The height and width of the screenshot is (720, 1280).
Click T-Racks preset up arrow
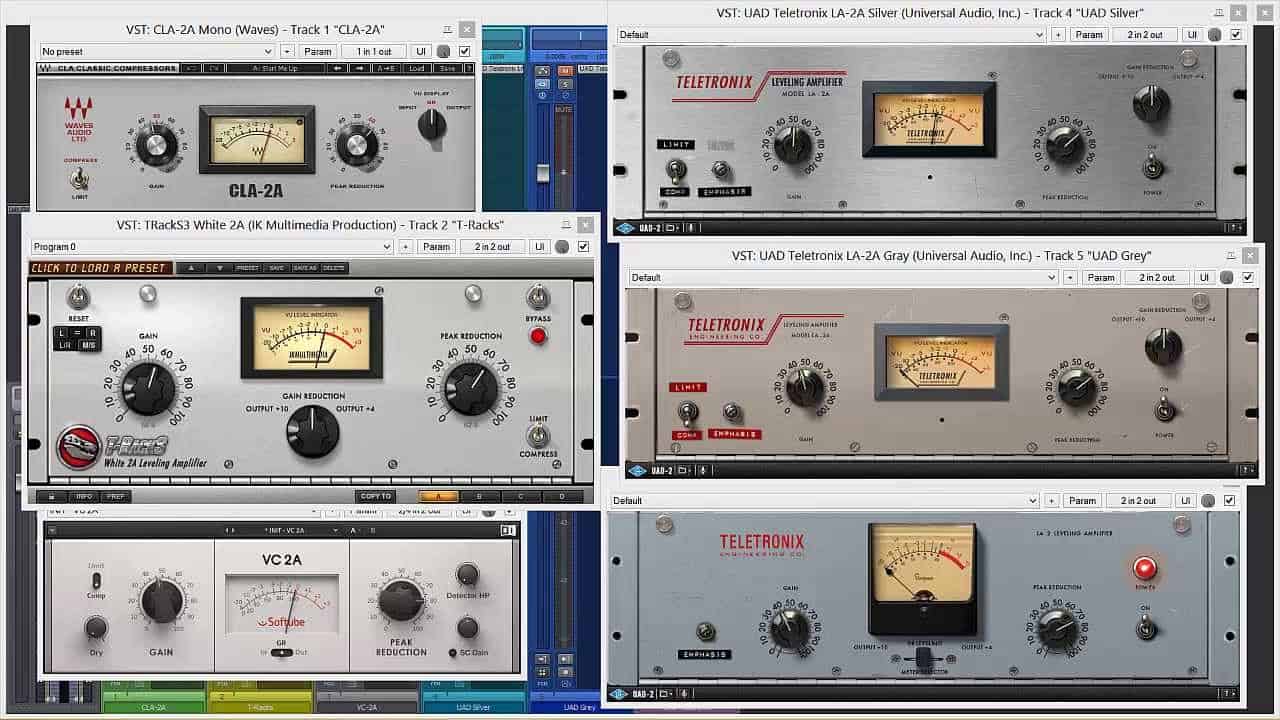pyautogui.click(x=191, y=268)
